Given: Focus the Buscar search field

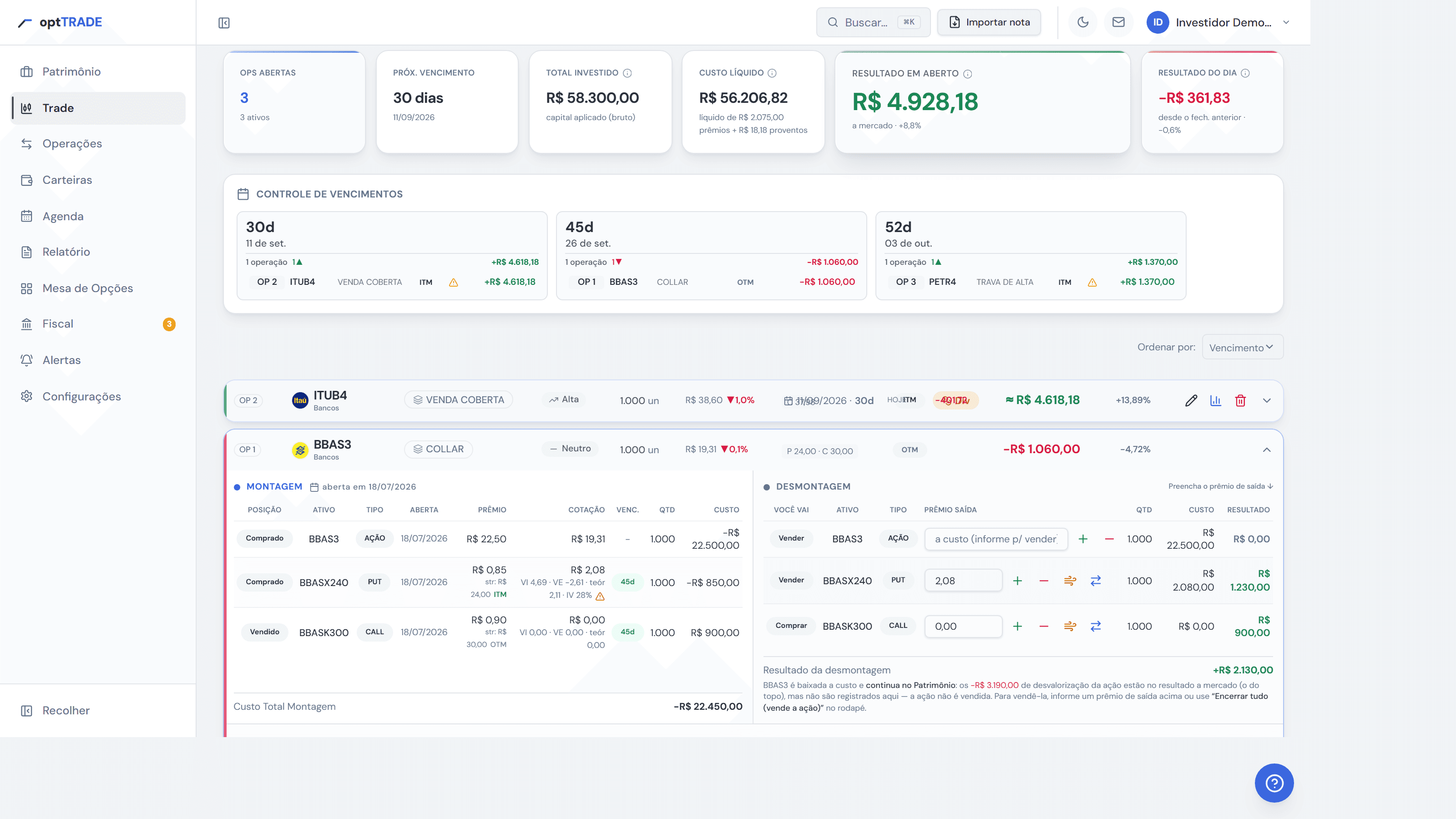Looking at the screenshot, I should [873, 22].
